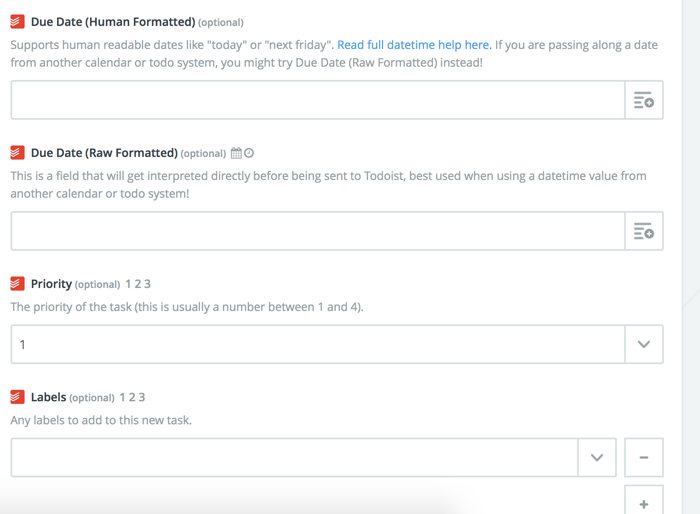Expand the Priority dropdown arrow

pyautogui.click(x=644, y=344)
